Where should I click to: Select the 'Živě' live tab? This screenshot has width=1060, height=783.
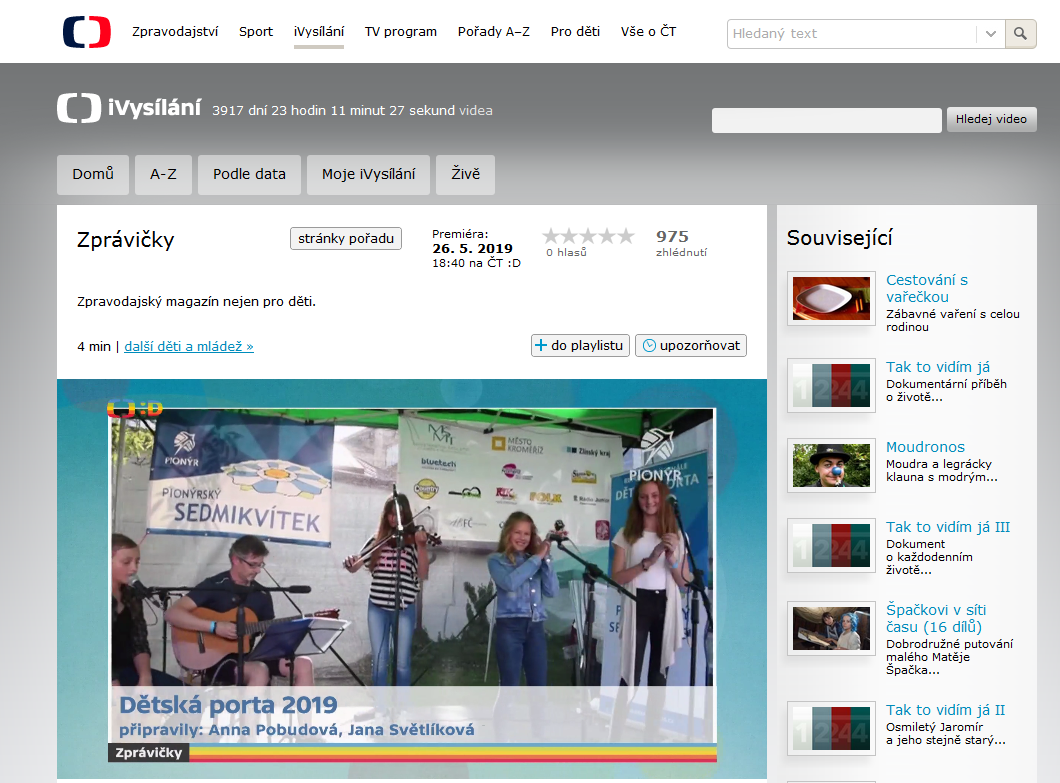(x=465, y=174)
